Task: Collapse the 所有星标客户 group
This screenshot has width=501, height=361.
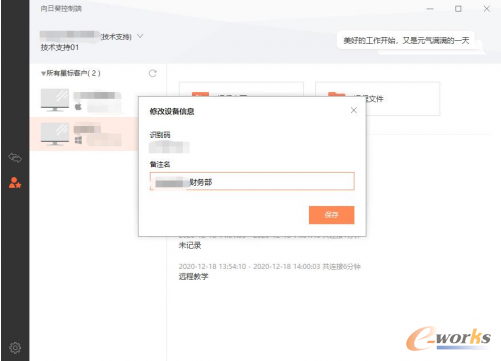Action: pyautogui.click(x=43, y=73)
